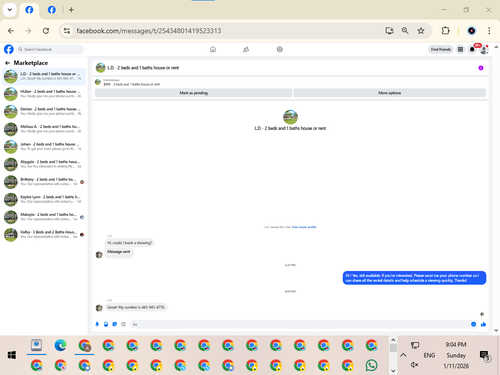Click the Aa message input field
500x375 pixels.
(299, 324)
